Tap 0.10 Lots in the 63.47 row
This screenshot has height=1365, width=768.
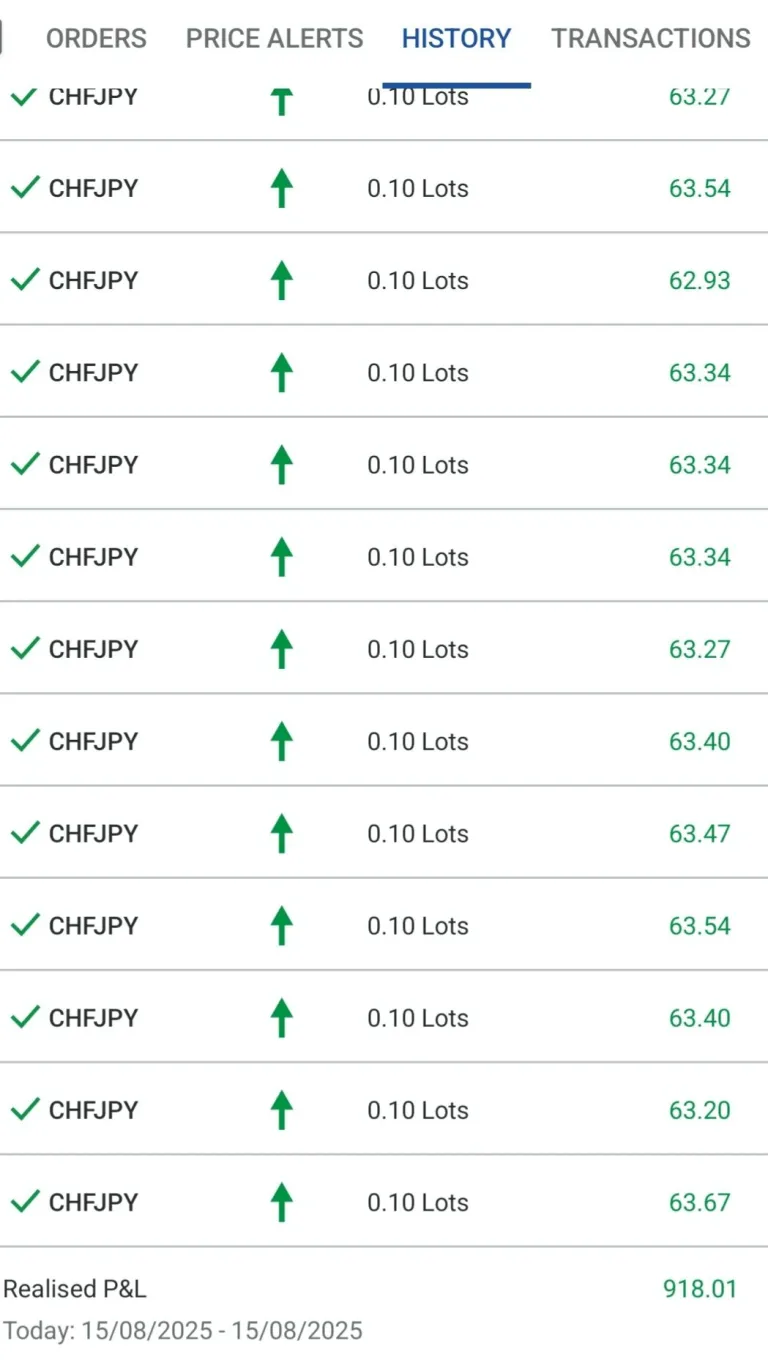[x=417, y=833]
